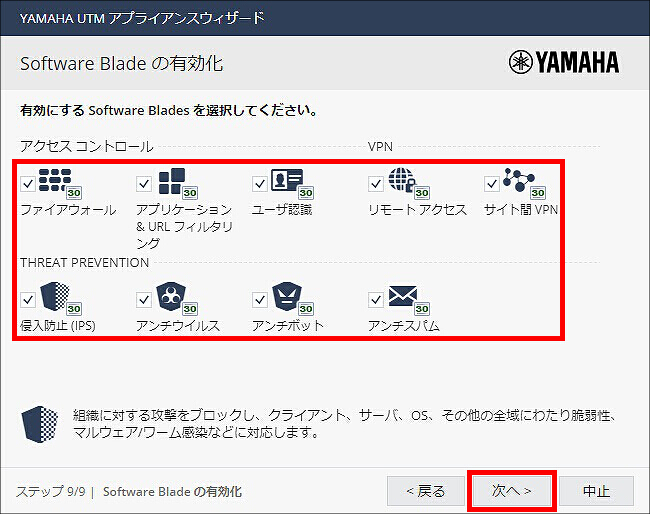Click the ユーザ認識 label
The height and width of the screenshot is (514, 650).
click(282, 210)
